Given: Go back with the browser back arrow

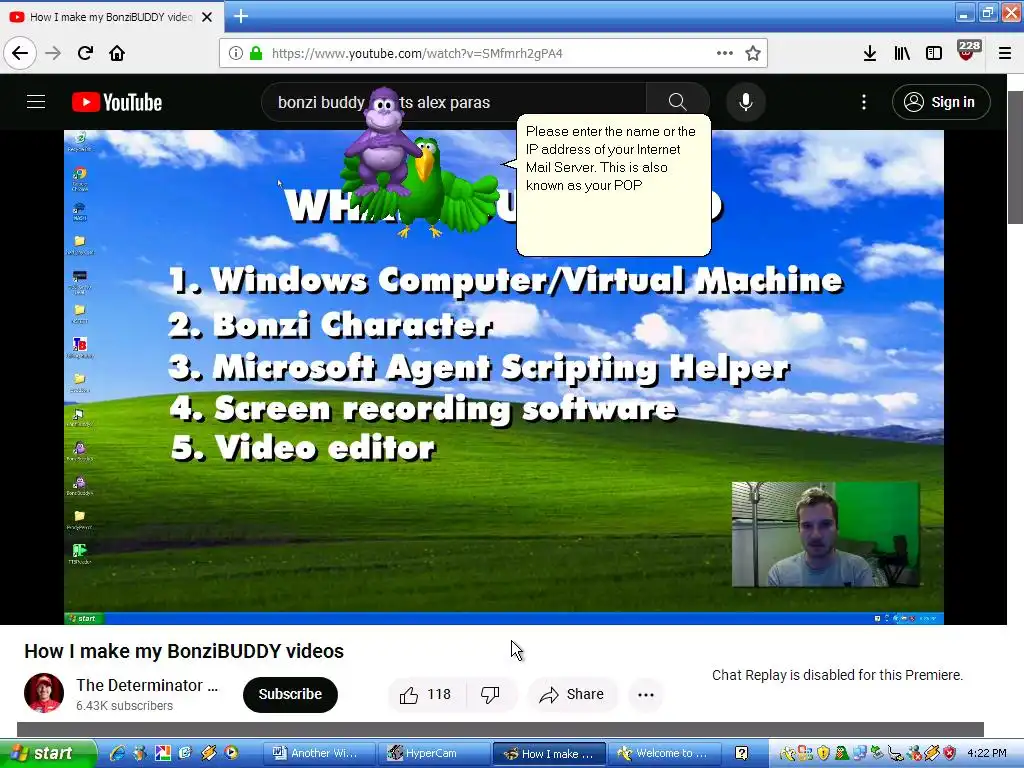Looking at the screenshot, I should point(20,53).
